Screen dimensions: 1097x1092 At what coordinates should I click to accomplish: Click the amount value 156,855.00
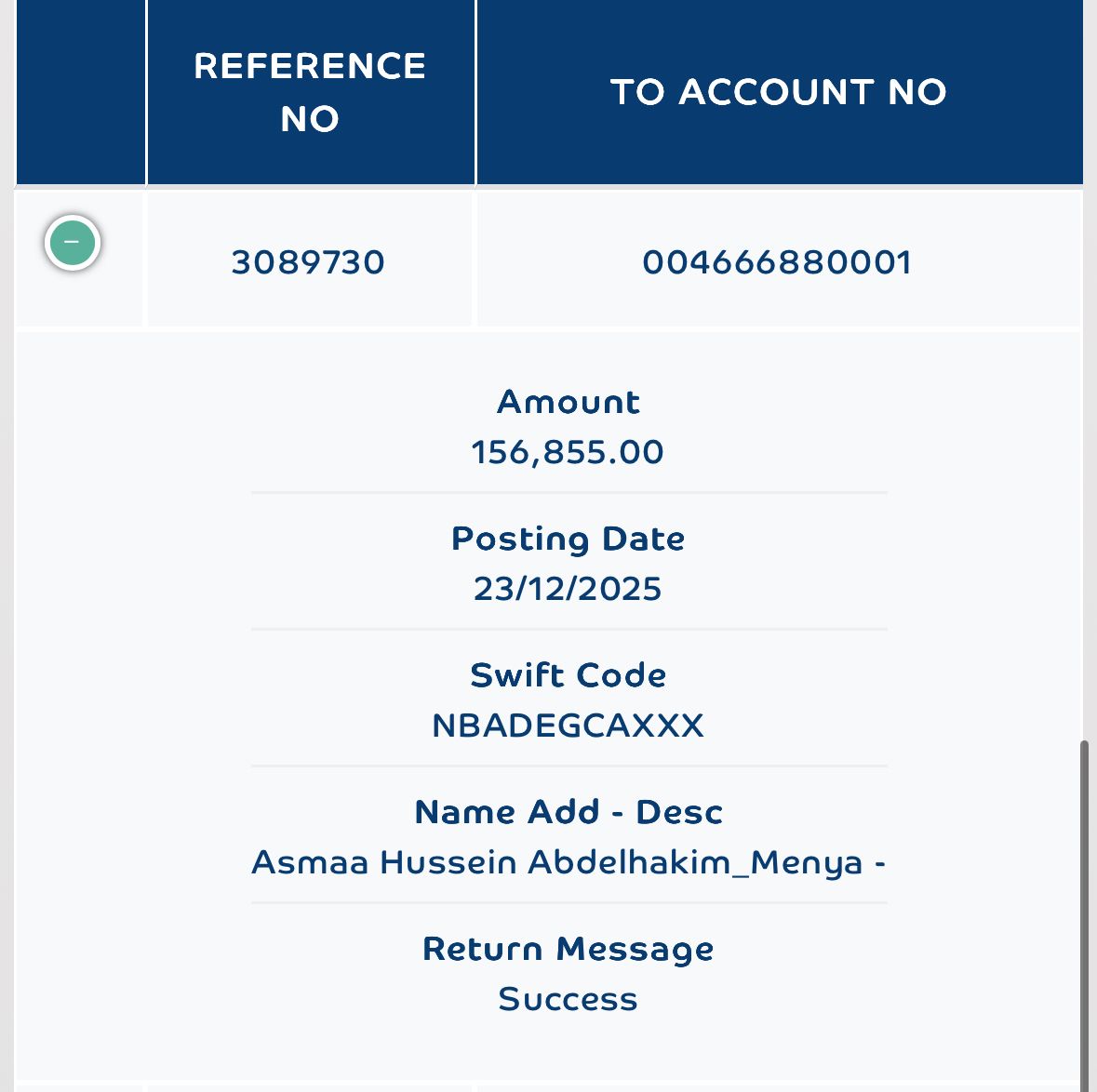tap(568, 452)
